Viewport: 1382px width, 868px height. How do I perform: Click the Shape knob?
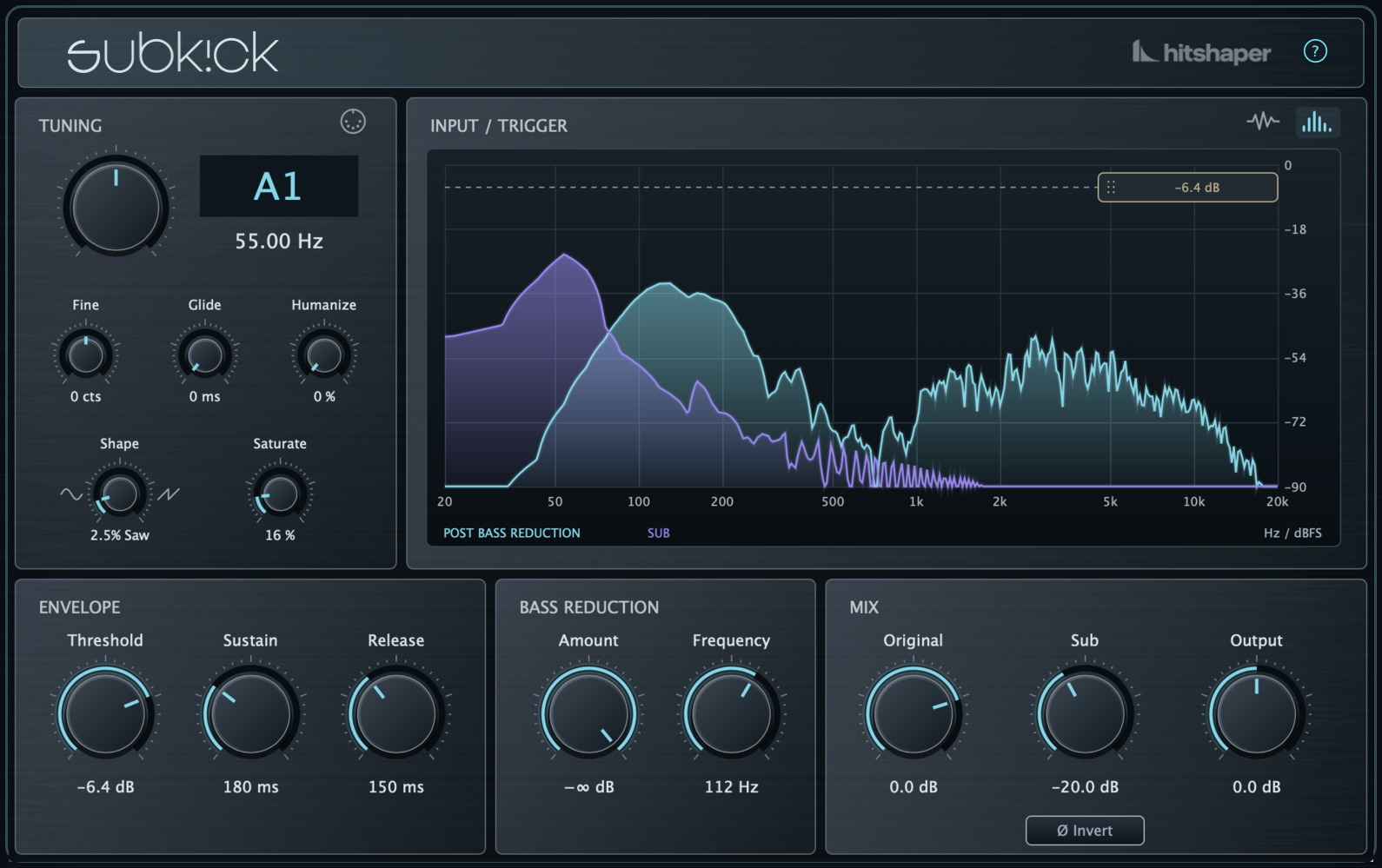click(x=119, y=494)
